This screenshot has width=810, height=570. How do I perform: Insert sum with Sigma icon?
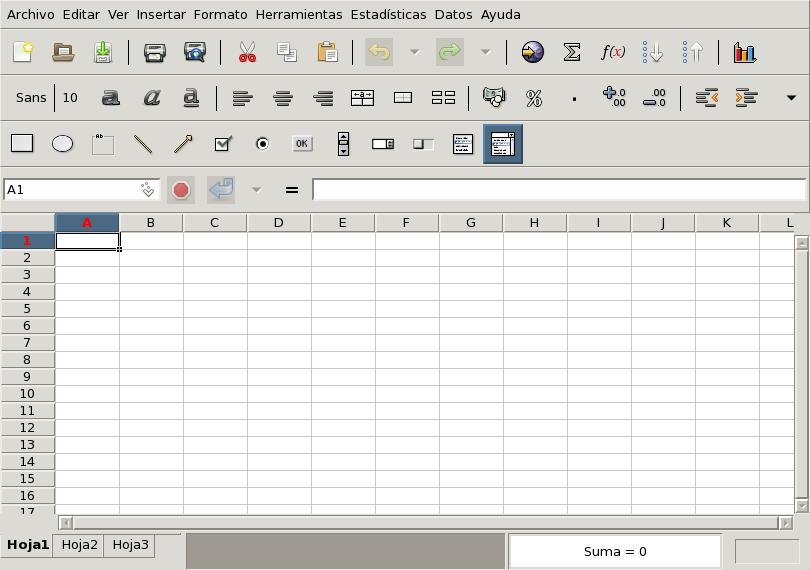point(572,52)
